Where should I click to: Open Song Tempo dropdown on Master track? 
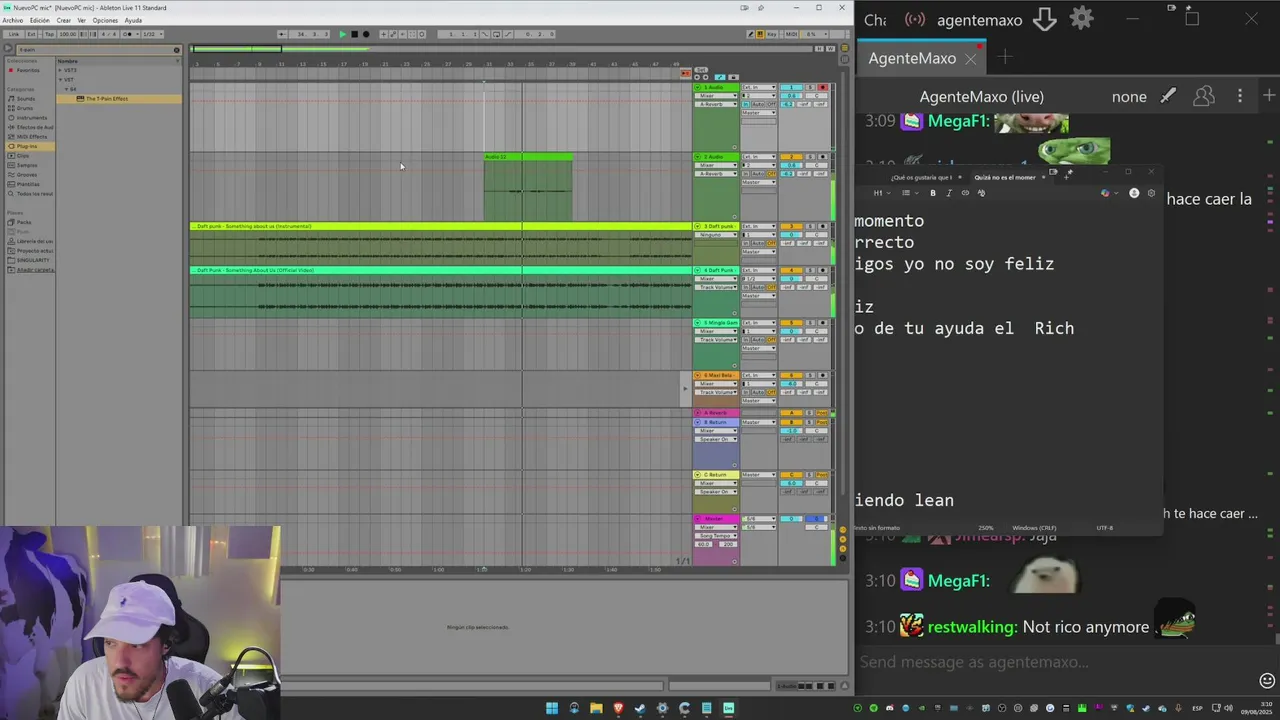(716, 536)
